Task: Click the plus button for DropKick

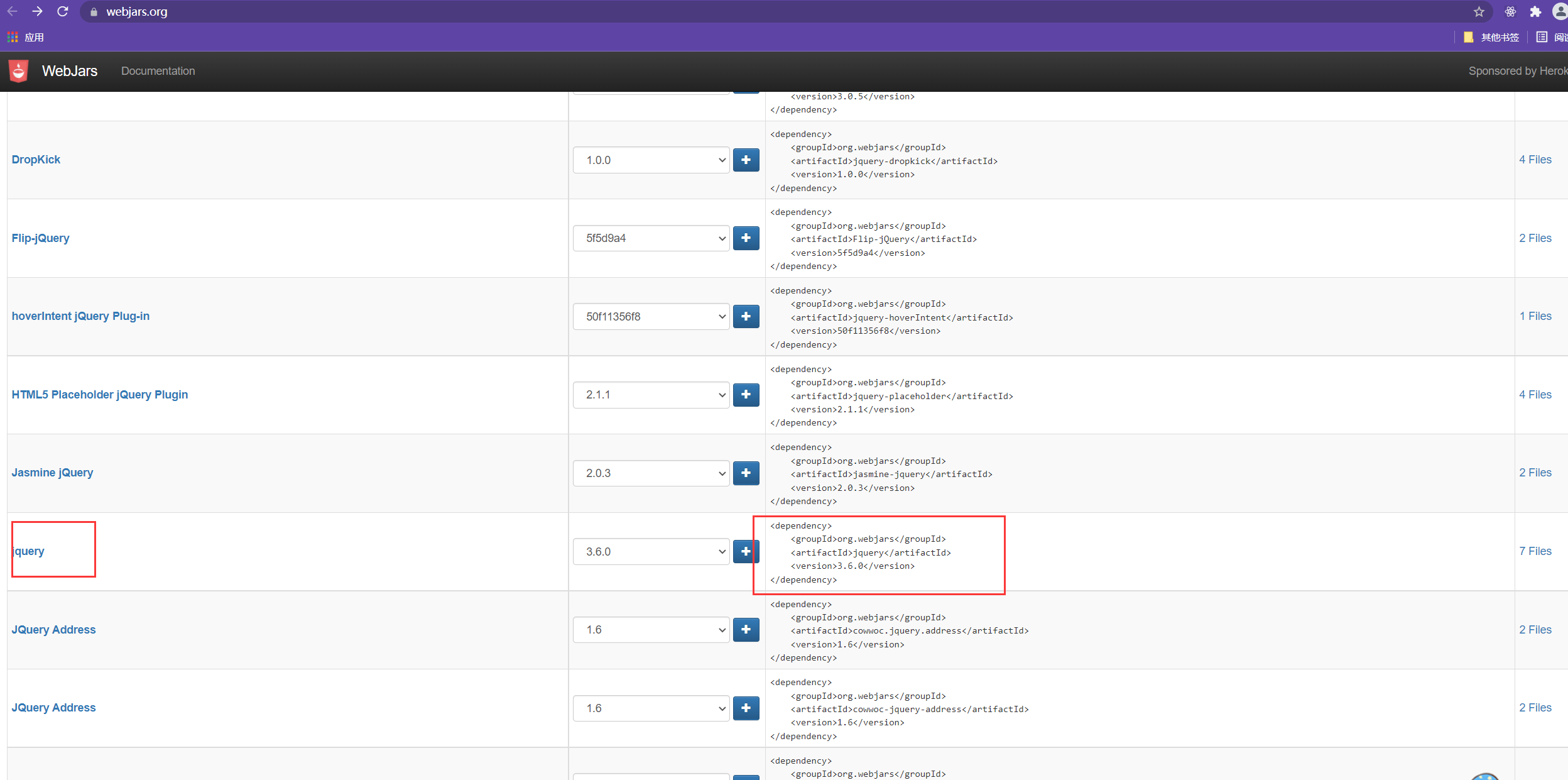Action: (x=746, y=160)
